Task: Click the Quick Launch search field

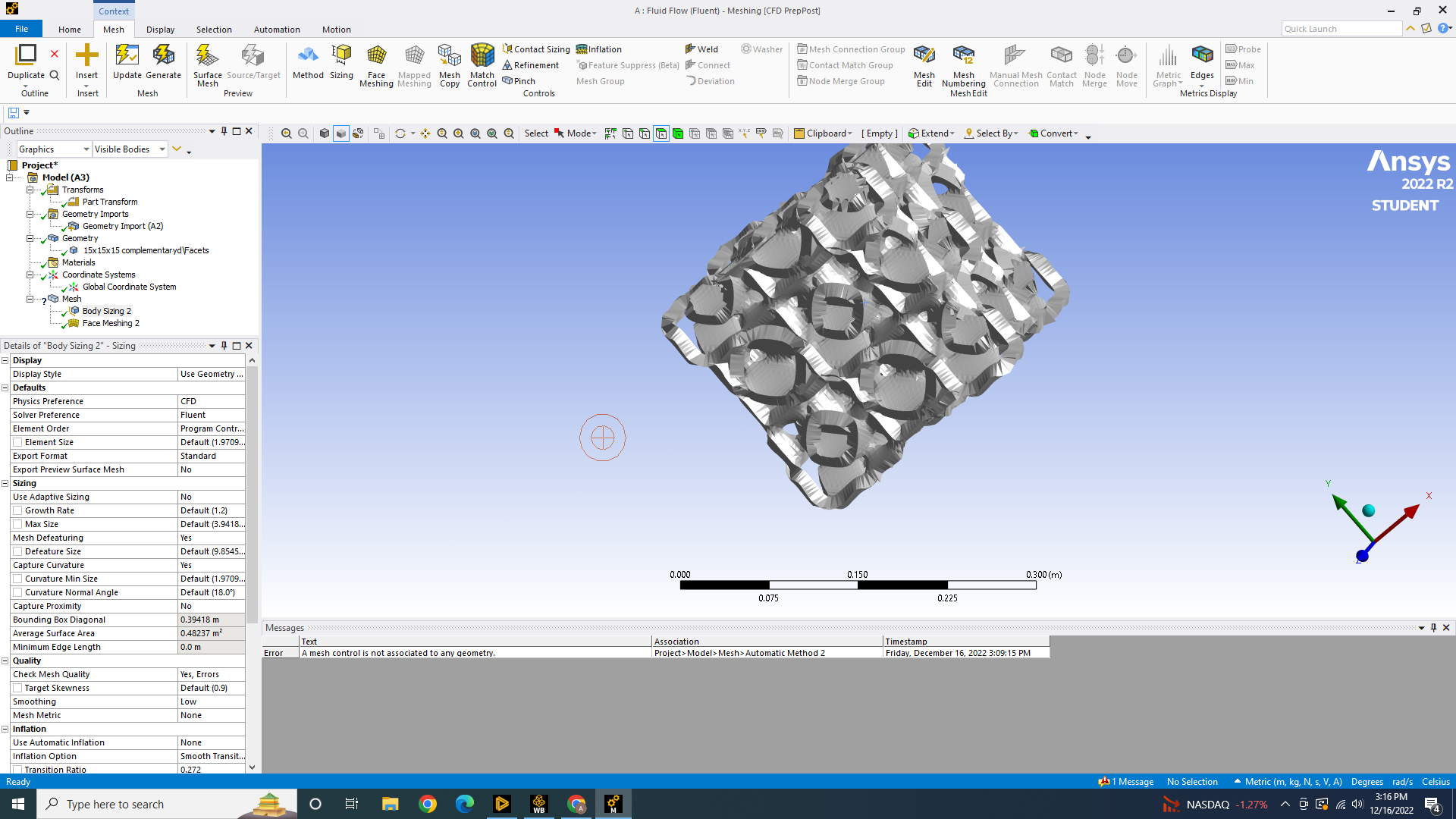Action: [1341, 29]
